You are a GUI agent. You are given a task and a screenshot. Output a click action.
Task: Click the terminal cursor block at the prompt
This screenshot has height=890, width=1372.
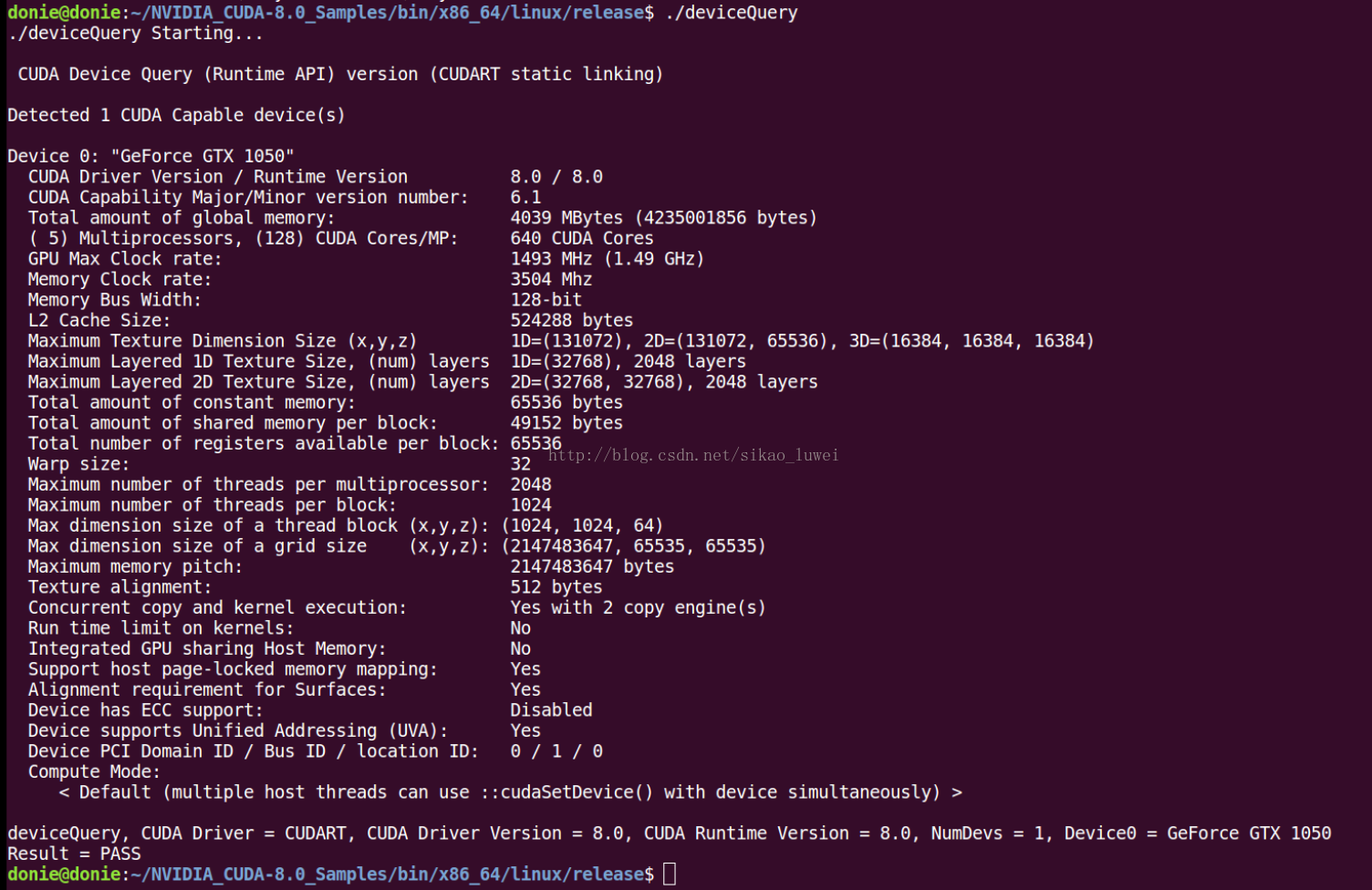[669, 874]
